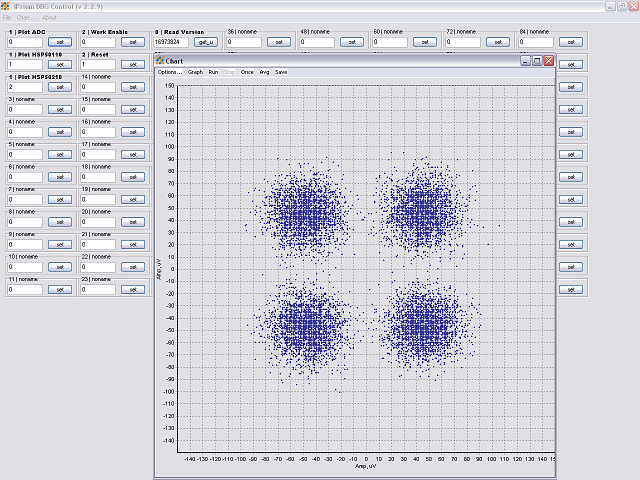640x480 pixels.
Task: Click set button for 11 | noname
Action: [x=60, y=289]
